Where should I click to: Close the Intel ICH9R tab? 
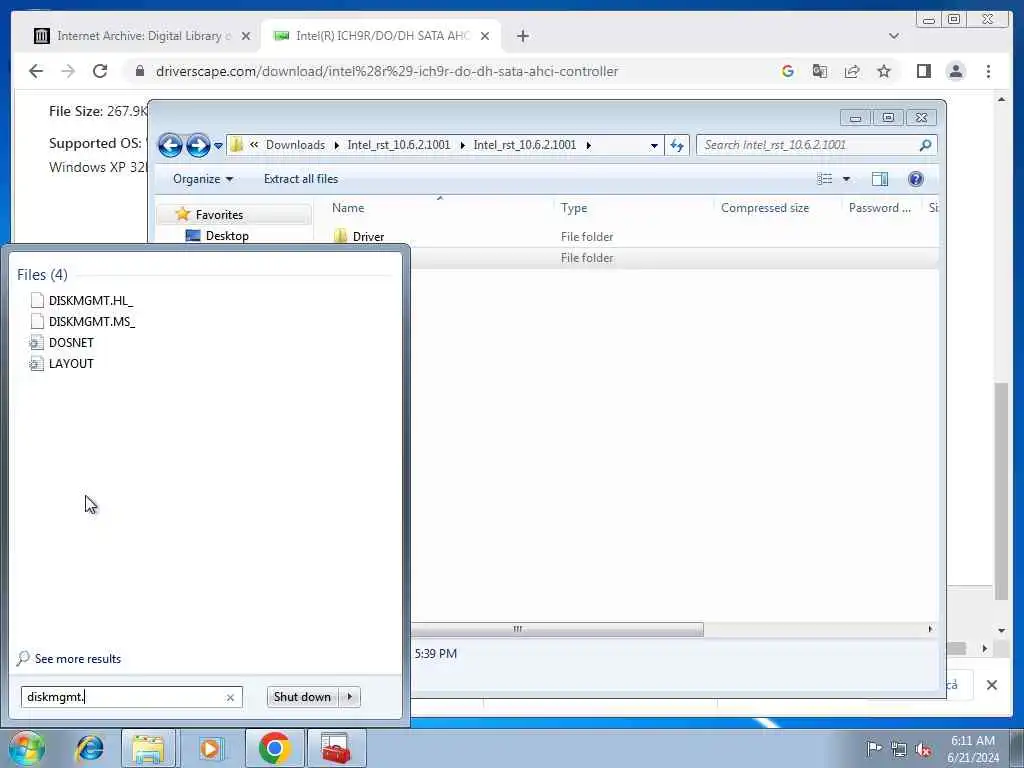tap(485, 36)
